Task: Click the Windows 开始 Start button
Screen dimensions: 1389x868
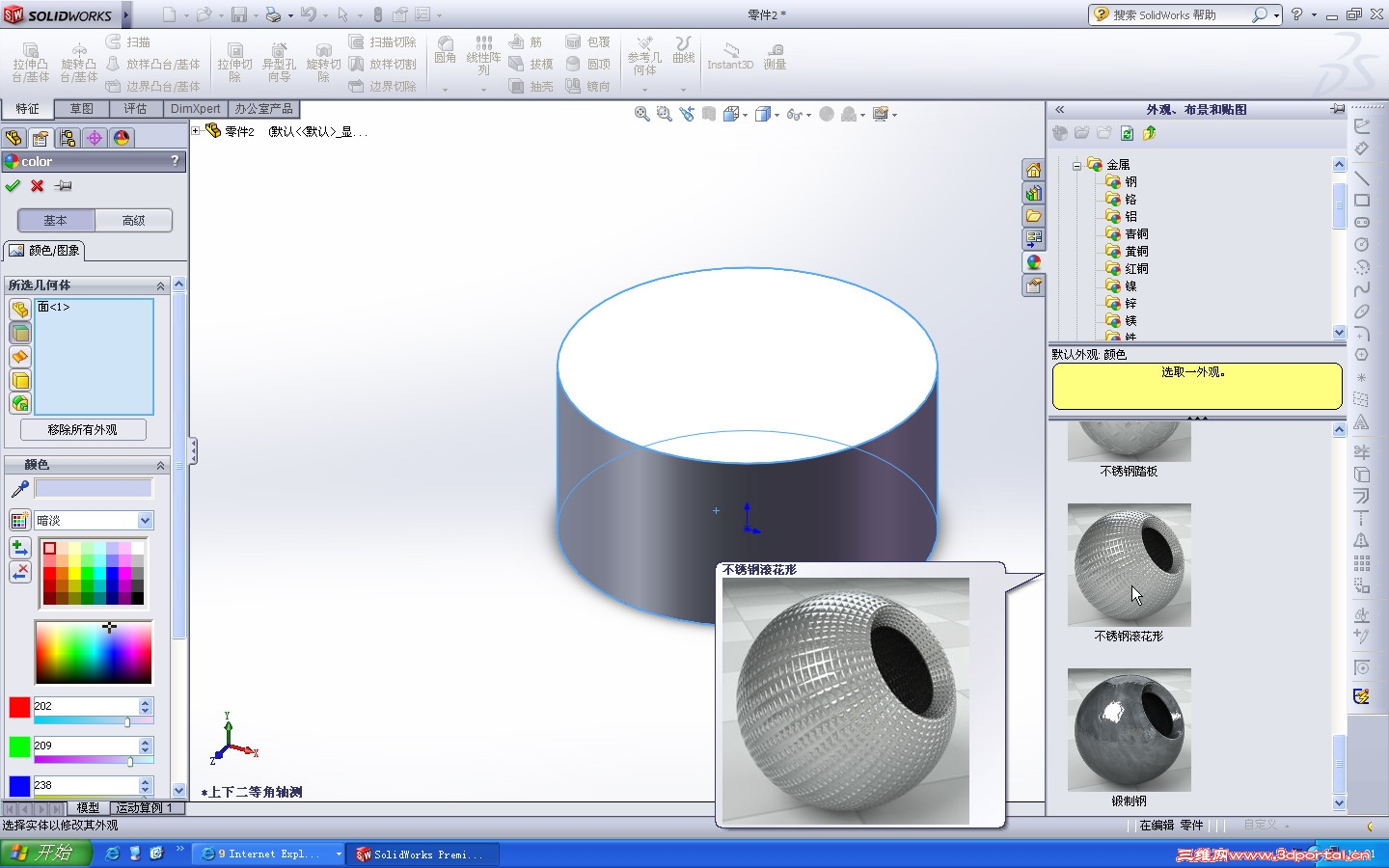Action: pos(45,854)
